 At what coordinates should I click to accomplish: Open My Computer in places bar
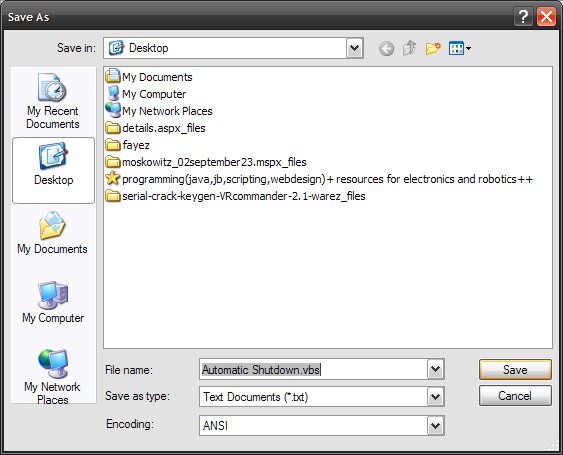(x=53, y=302)
